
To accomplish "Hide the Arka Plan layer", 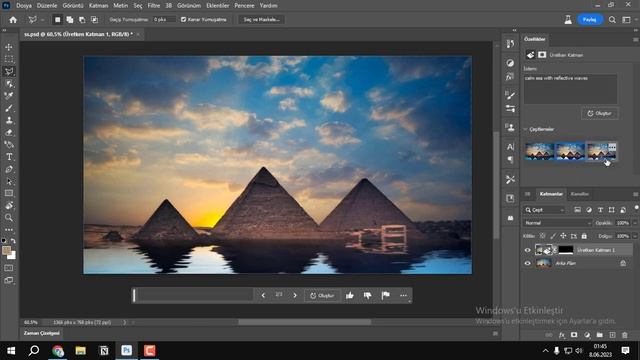I will tap(527, 264).
